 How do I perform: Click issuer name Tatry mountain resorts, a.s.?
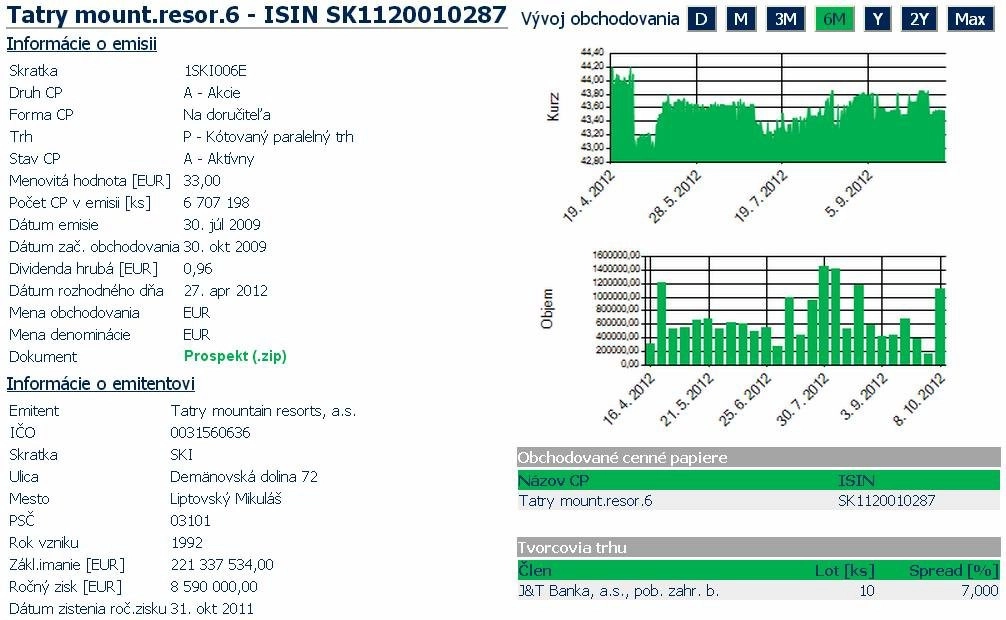click(x=263, y=411)
